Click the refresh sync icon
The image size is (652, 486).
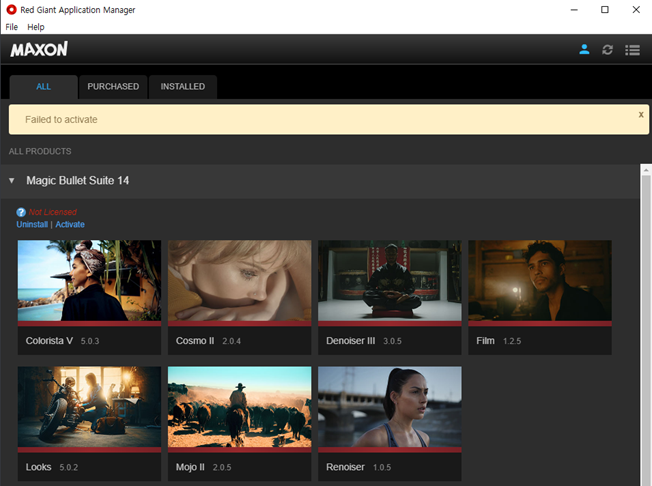coord(607,50)
